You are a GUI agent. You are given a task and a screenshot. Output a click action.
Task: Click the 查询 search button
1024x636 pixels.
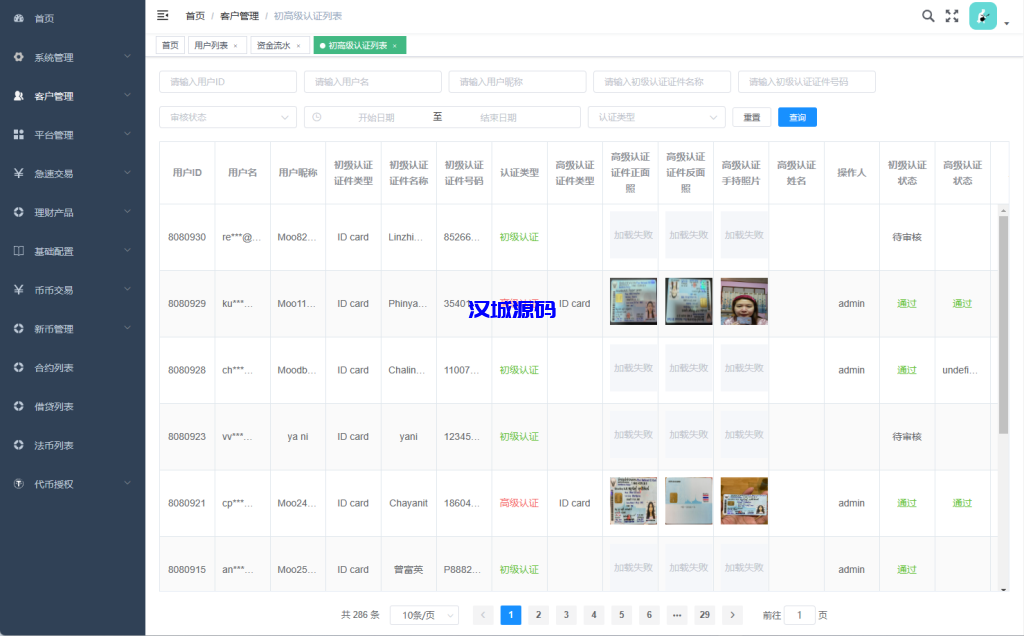coord(795,117)
